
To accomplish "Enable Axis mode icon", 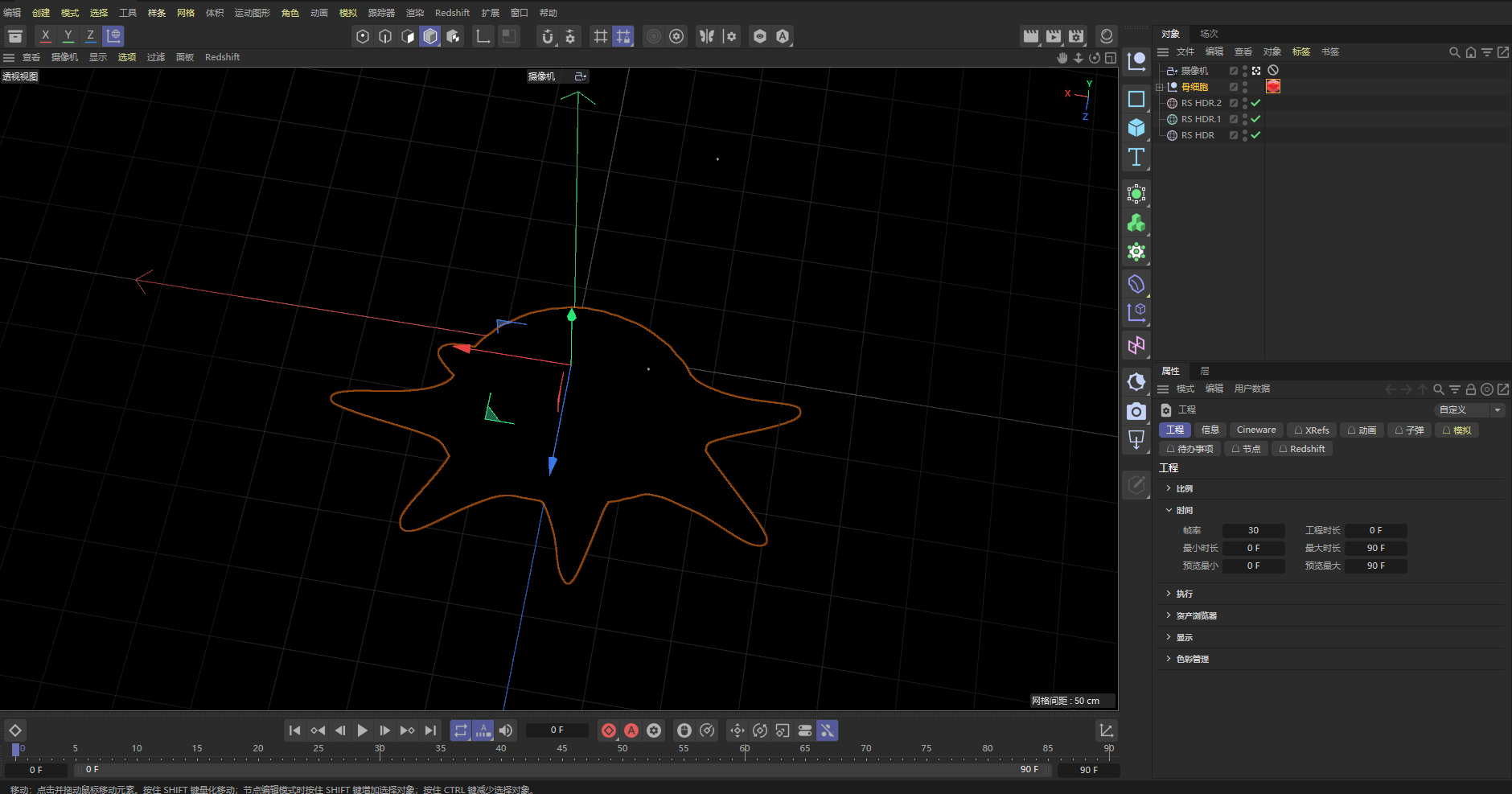I will pos(483,36).
